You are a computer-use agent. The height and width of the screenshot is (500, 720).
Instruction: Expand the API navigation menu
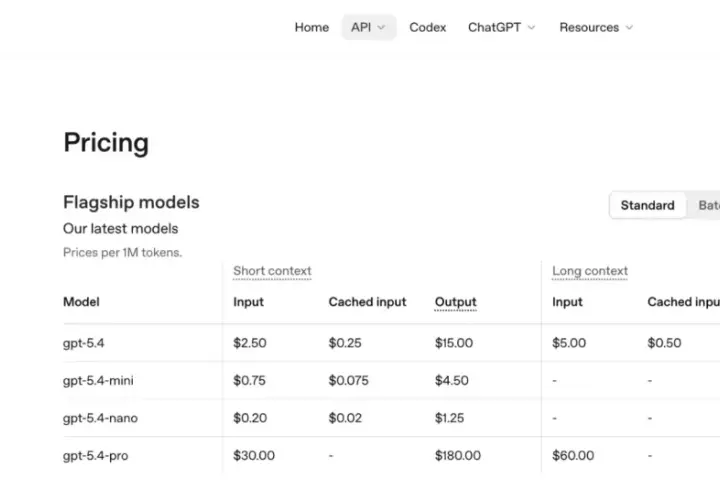368,28
